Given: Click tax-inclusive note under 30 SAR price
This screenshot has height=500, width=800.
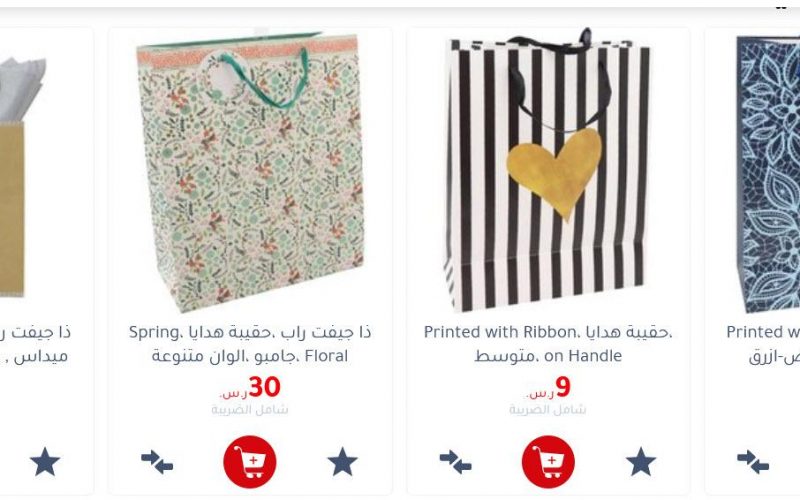Looking at the screenshot, I should 250,410.
